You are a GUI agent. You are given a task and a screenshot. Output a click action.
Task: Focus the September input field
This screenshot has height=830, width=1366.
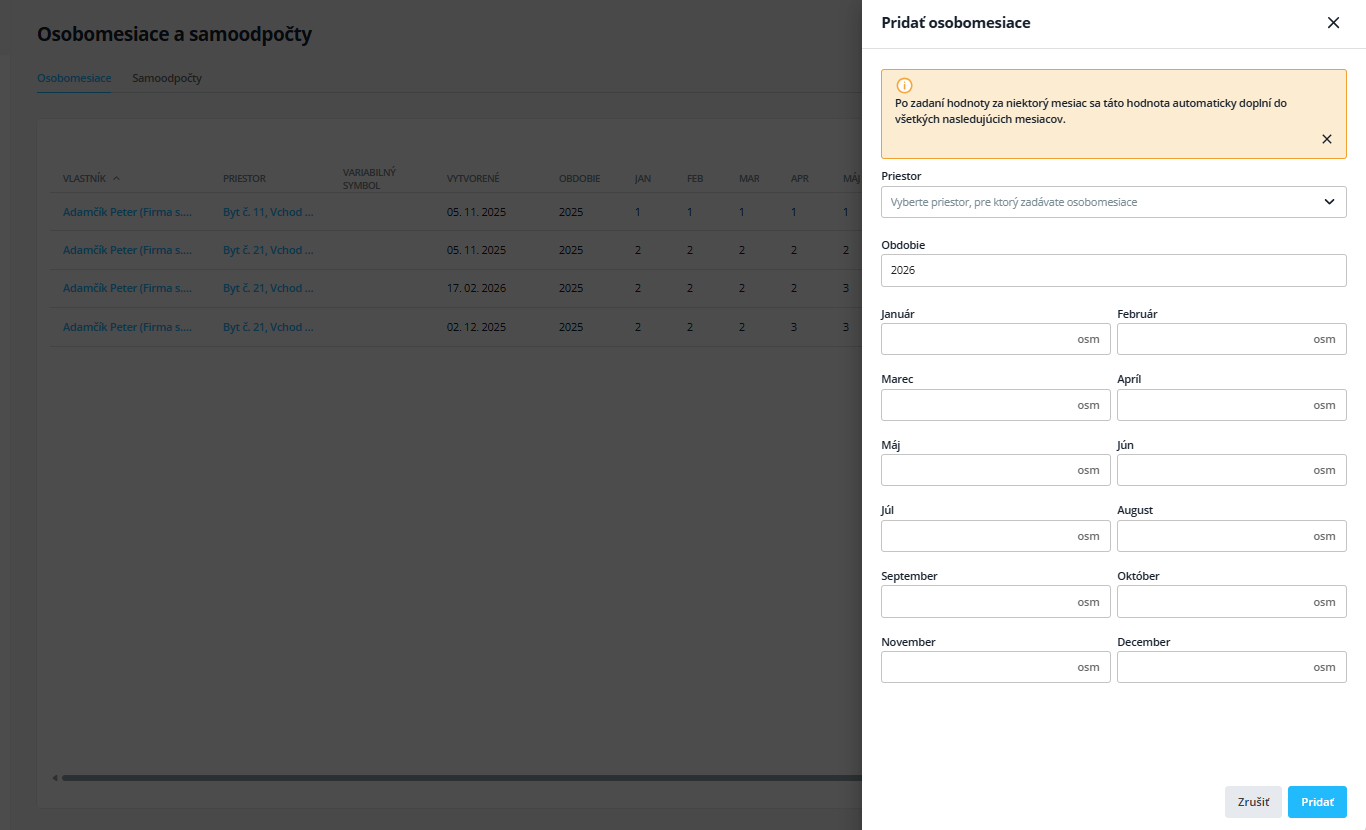(996, 602)
